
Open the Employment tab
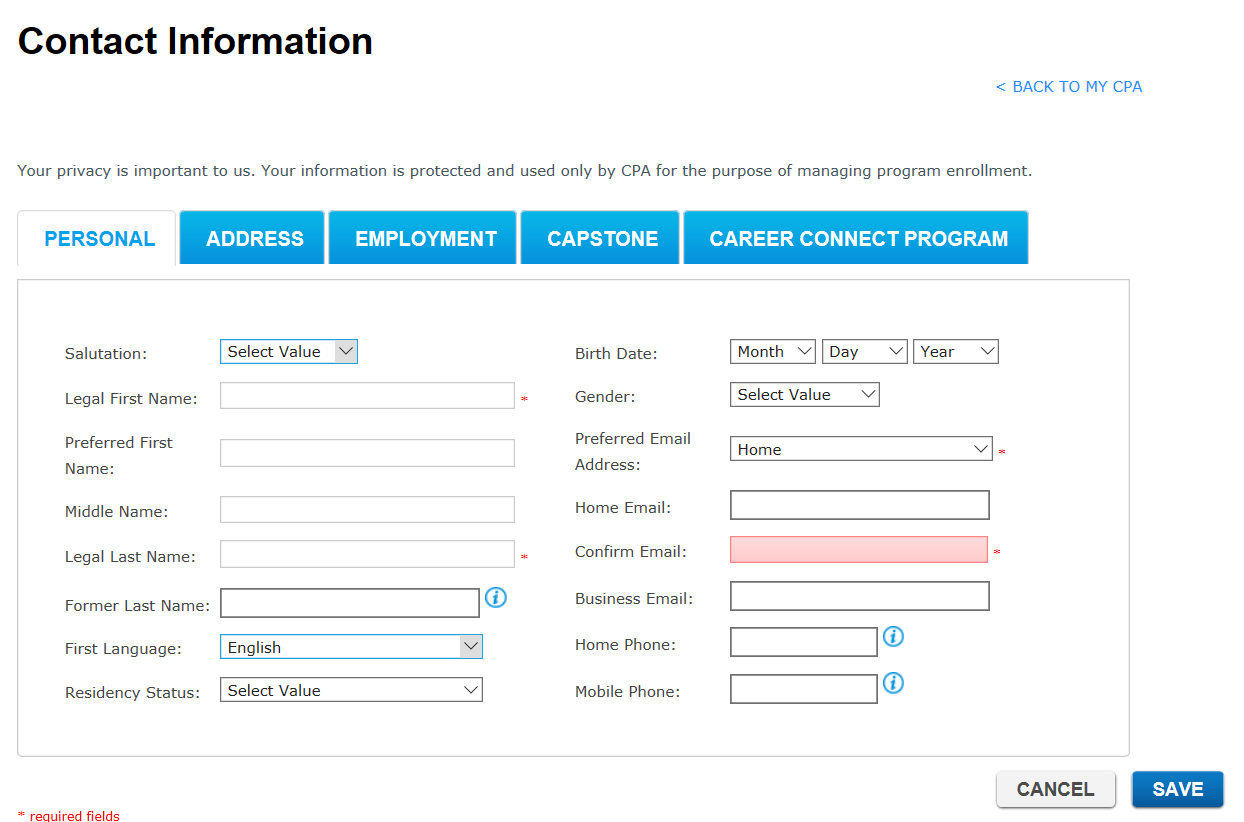point(425,239)
